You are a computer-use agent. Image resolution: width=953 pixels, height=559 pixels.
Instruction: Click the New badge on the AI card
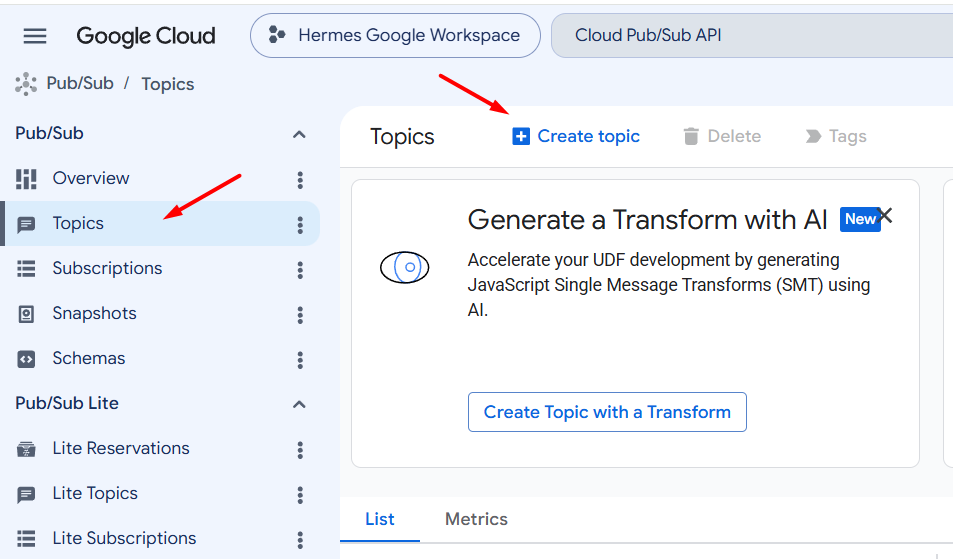tap(859, 219)
